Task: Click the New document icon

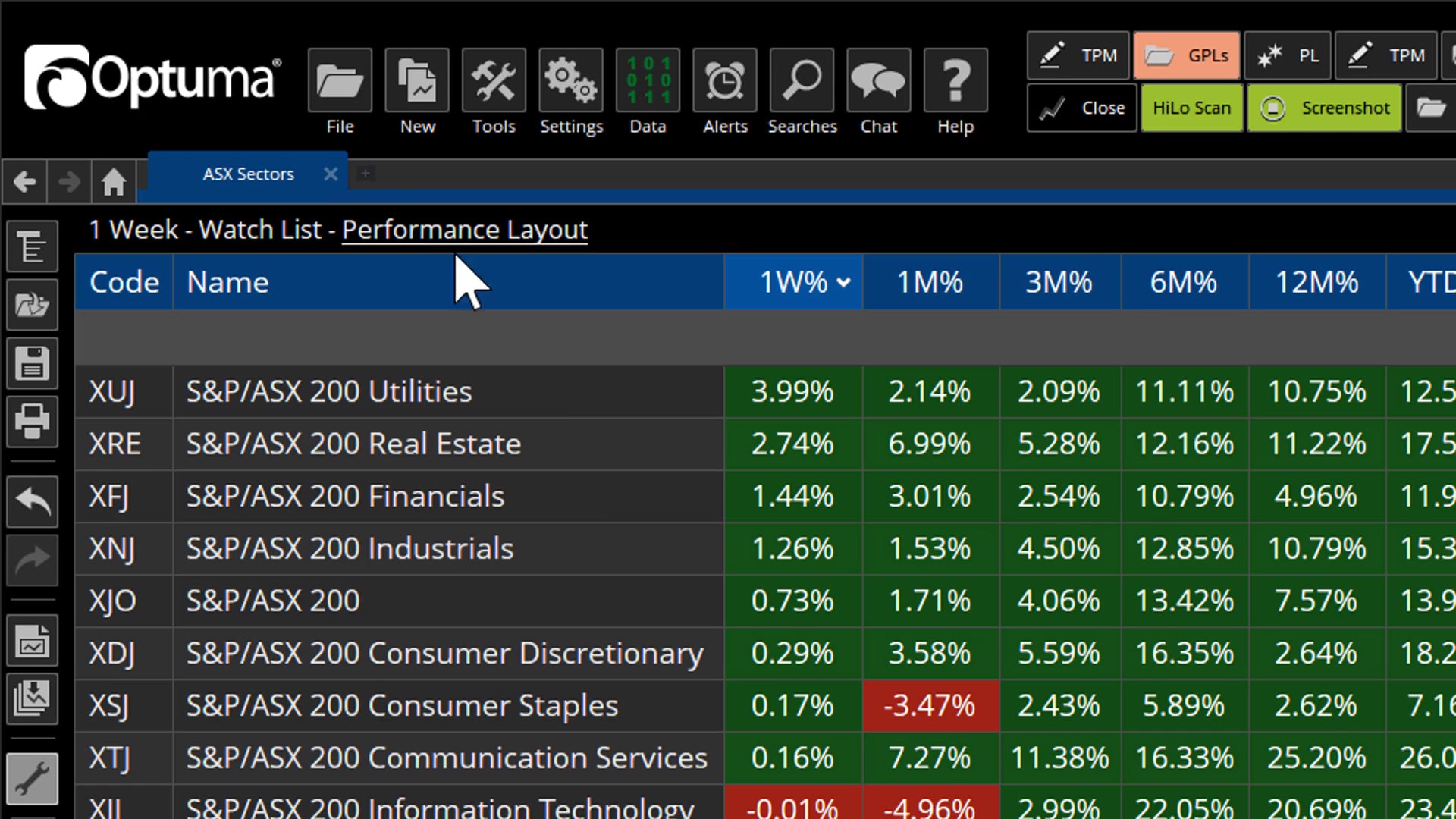Action: (x=417, y=80)
